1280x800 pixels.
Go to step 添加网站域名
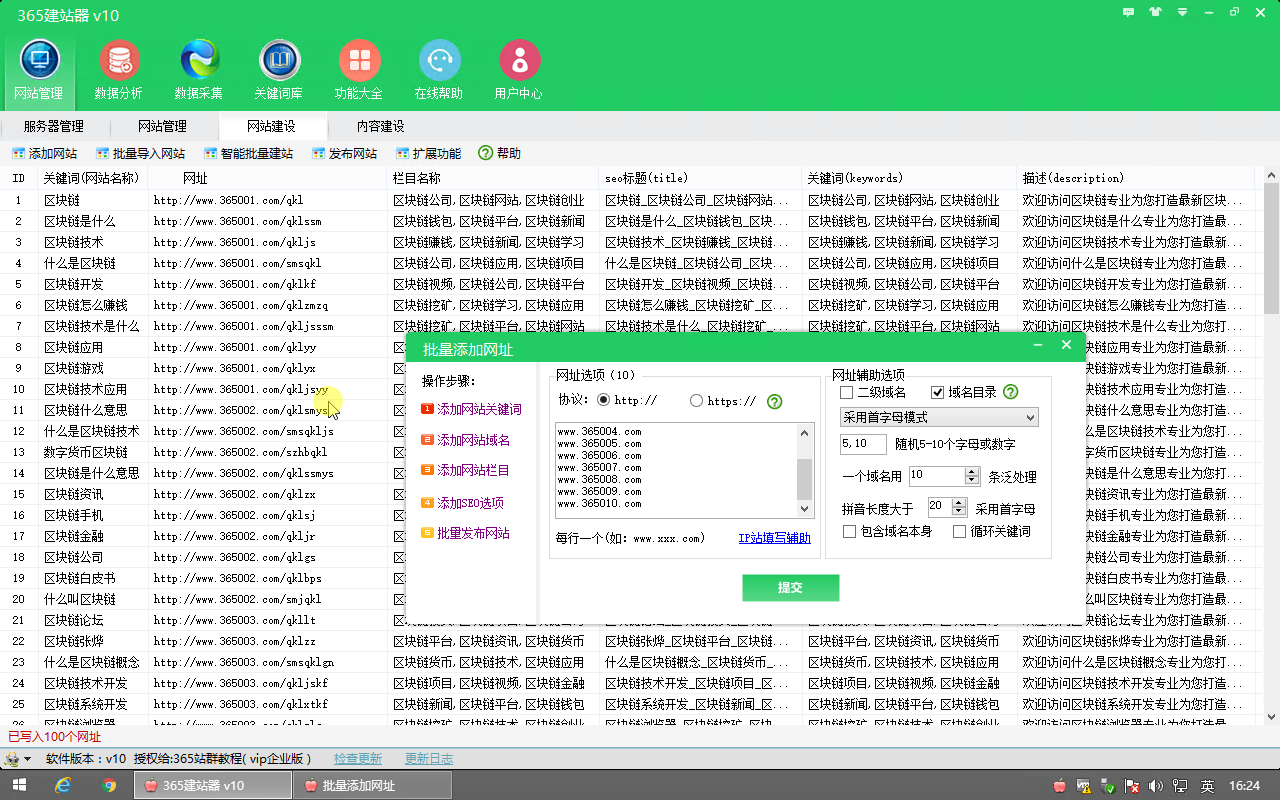(x=466, y=440)
